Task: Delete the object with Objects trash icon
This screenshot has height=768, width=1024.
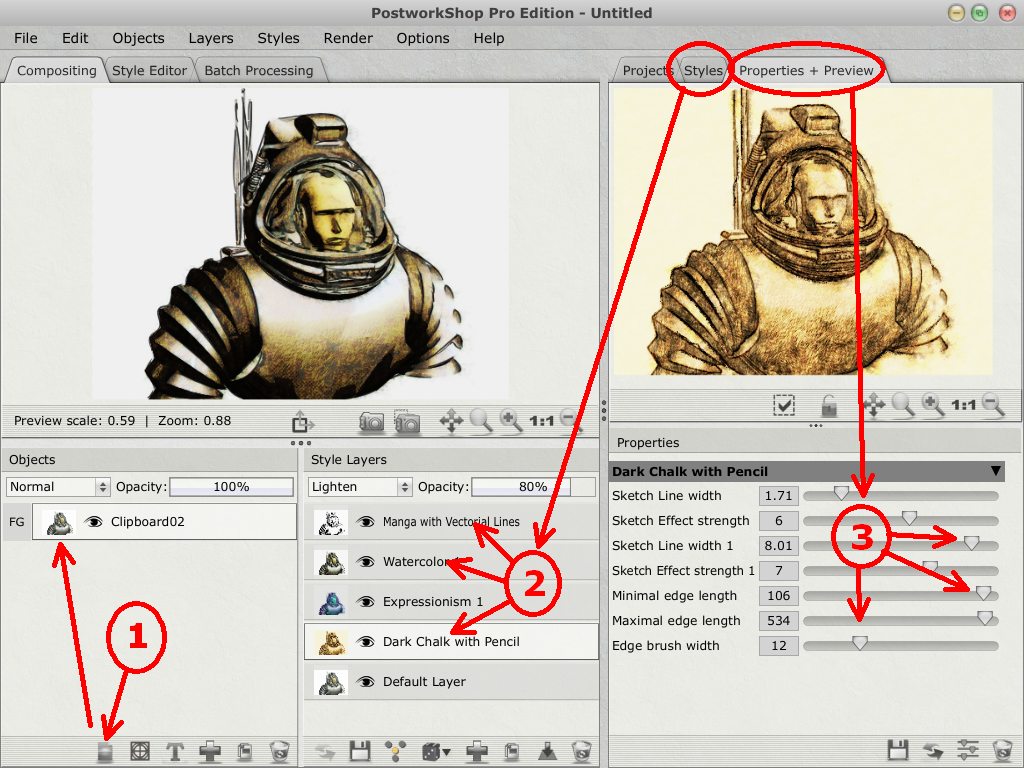Action: click(x=280, y=751)
